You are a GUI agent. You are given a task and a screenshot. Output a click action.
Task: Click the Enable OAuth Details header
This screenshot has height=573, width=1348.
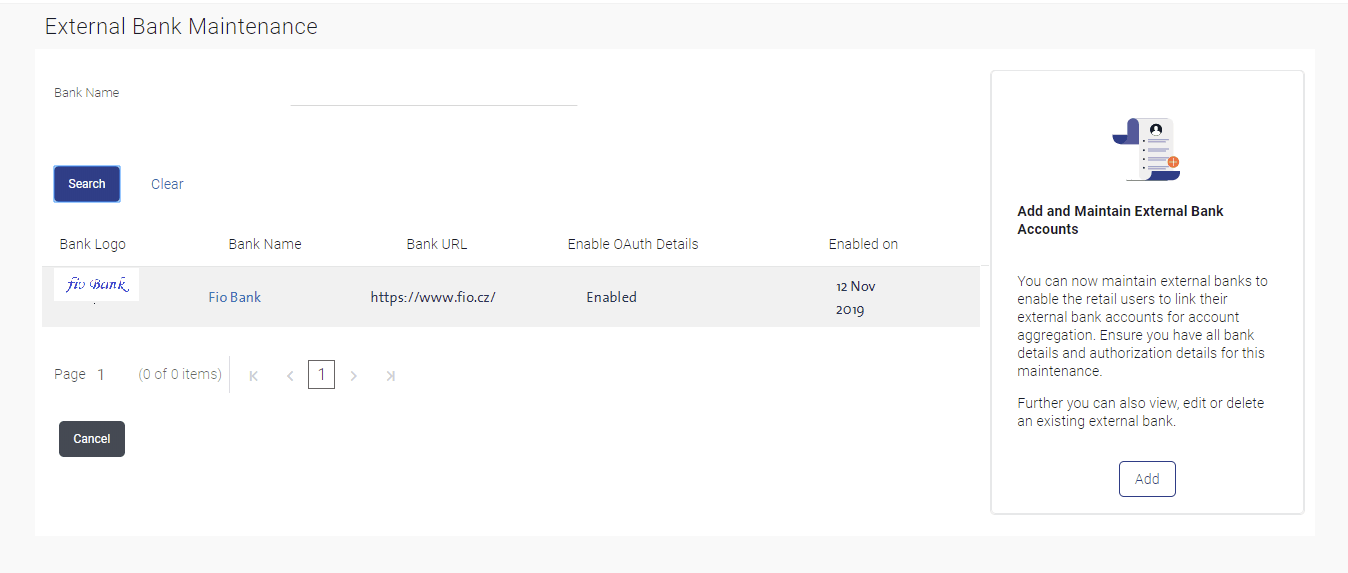[633, 244]
